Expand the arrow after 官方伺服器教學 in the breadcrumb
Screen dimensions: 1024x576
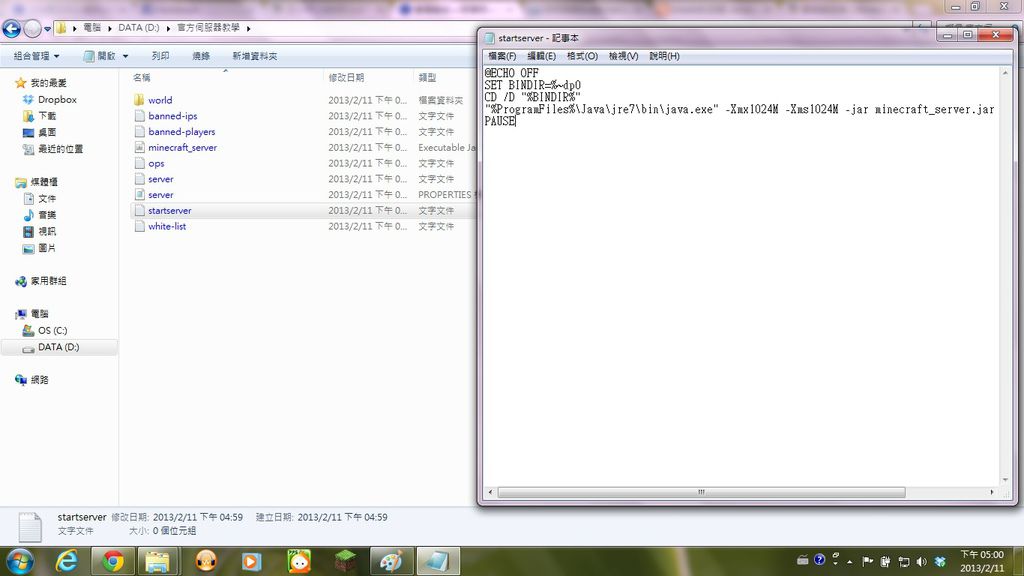point(249,28)
